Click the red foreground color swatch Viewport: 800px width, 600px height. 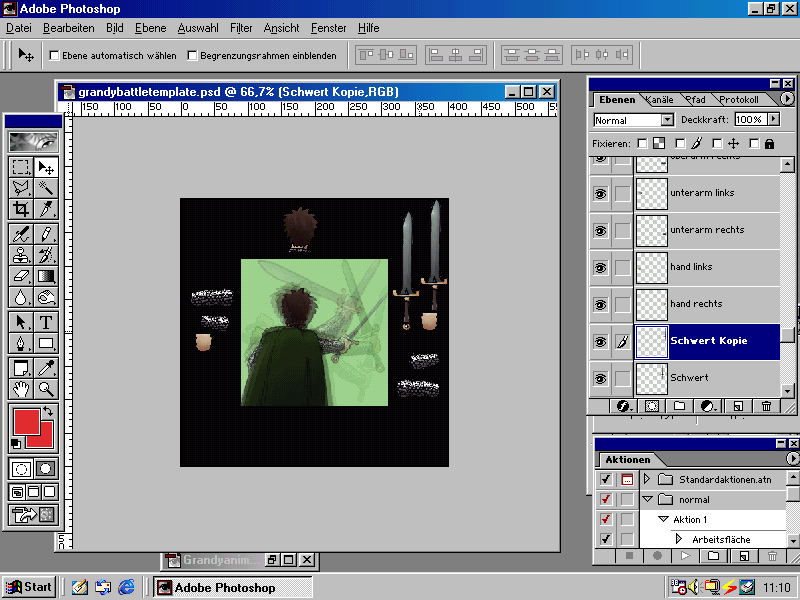point(26,421)
